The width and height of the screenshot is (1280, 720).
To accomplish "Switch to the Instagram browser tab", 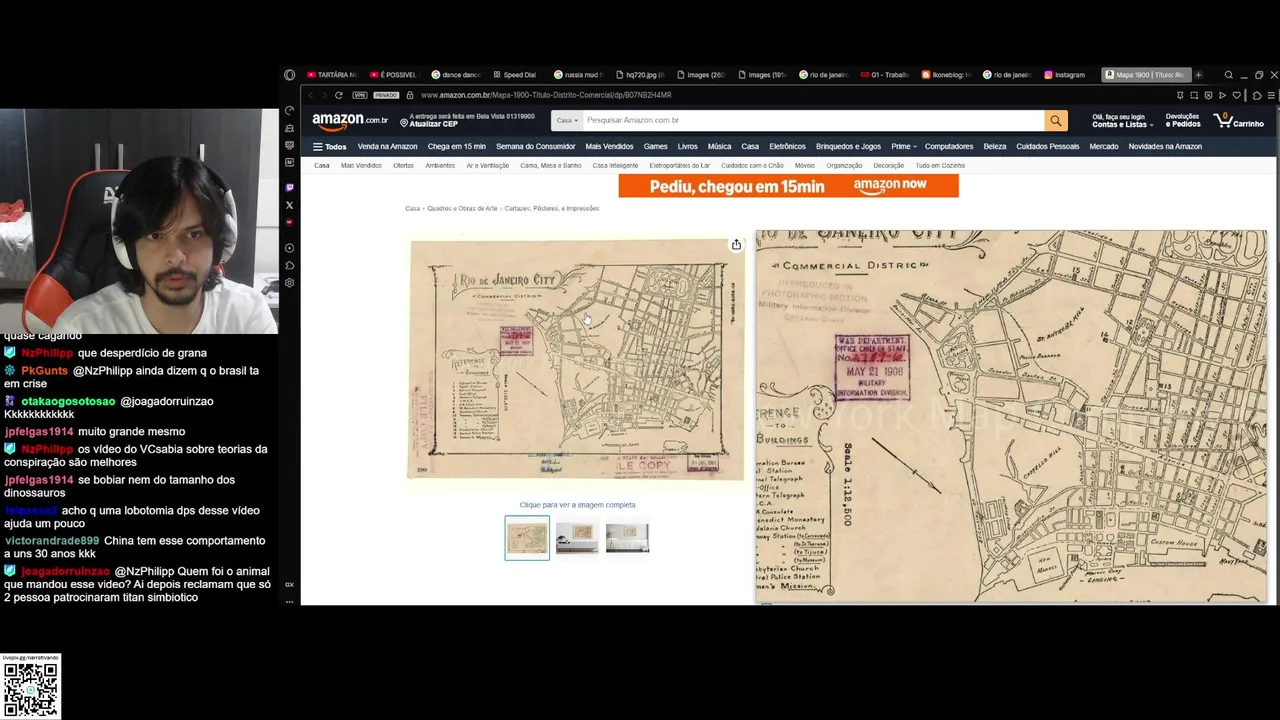I will point(1066,75).
